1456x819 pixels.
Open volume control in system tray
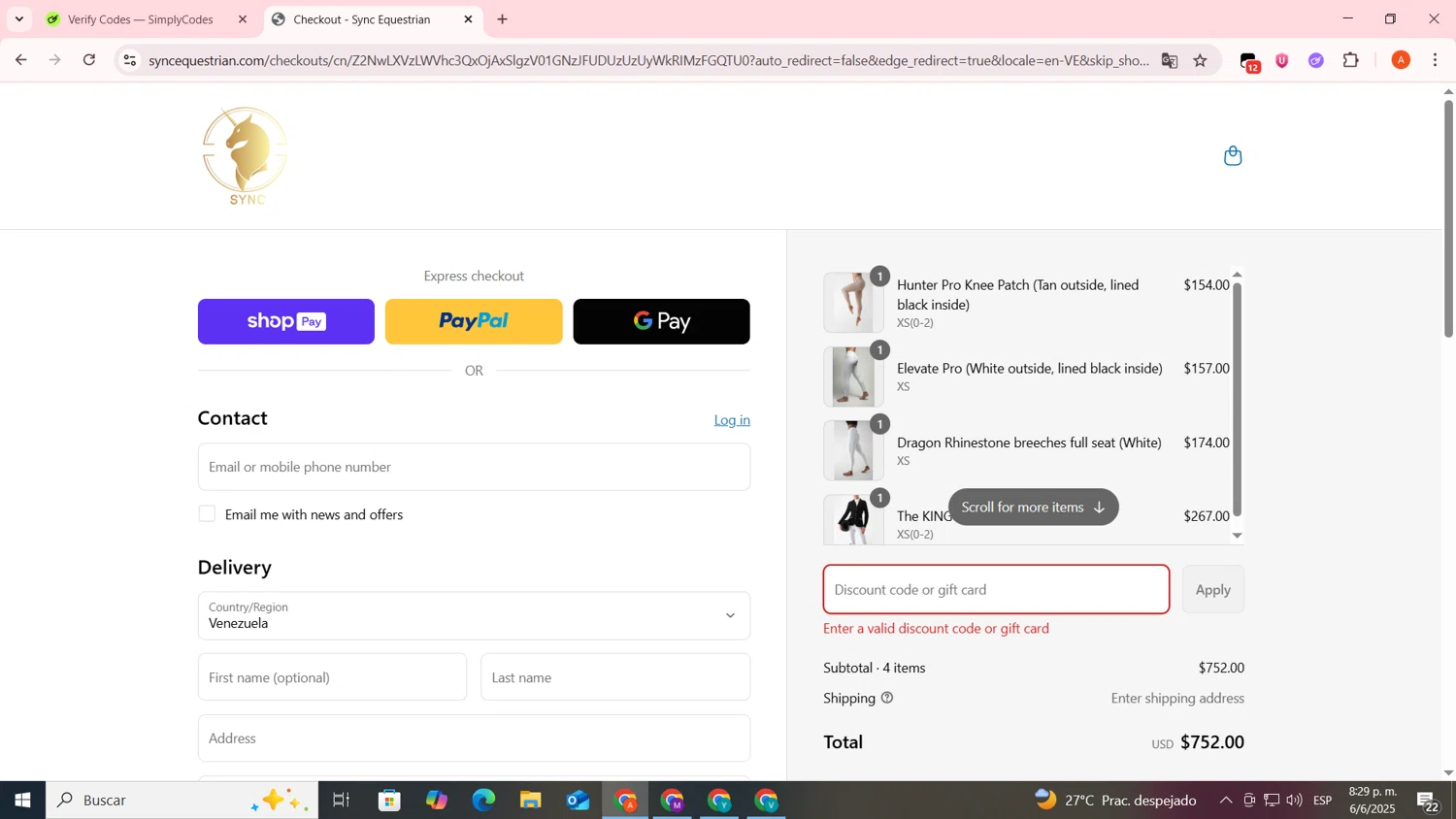[1295, 801]
